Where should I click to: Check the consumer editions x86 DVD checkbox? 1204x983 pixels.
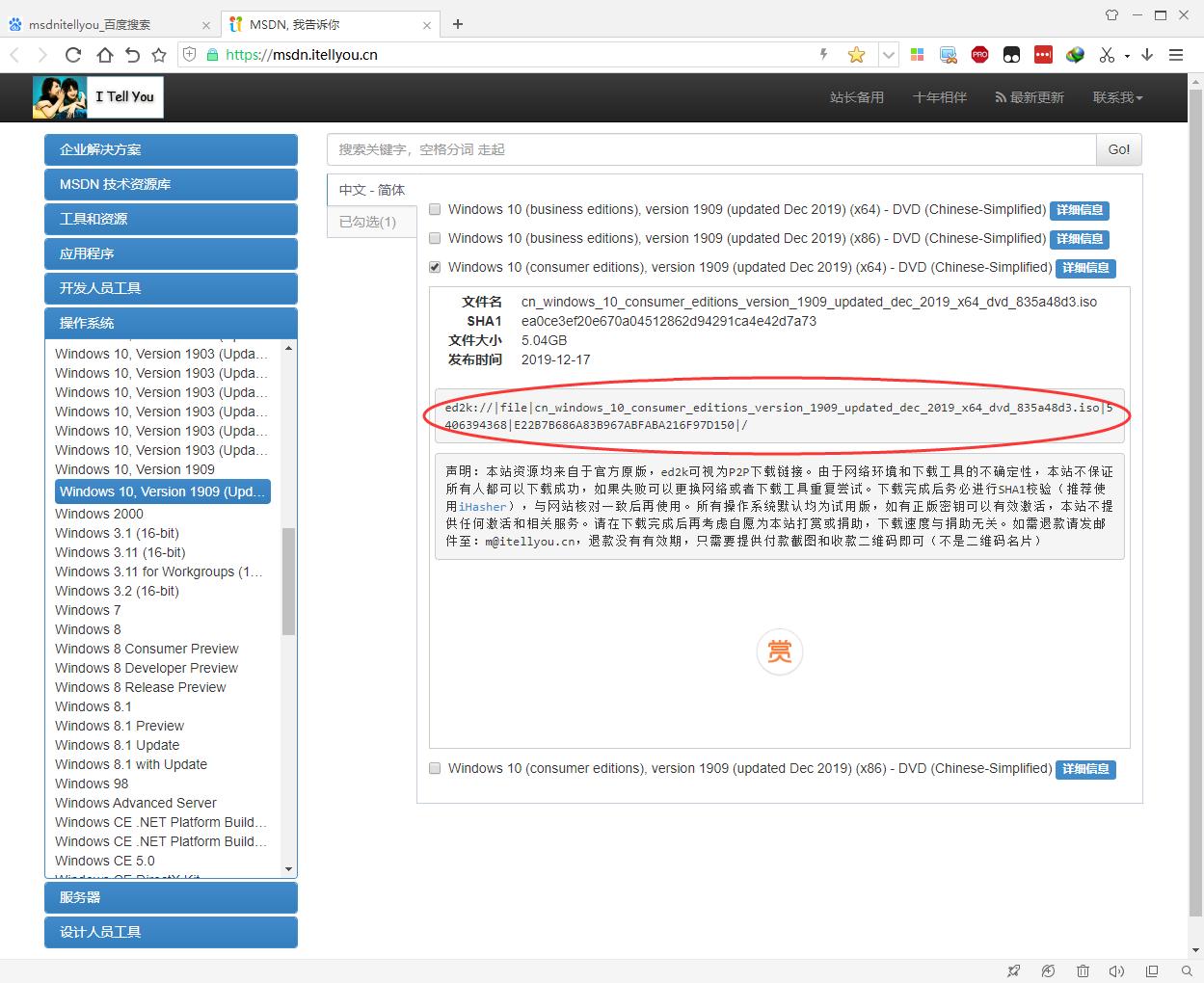435,768
